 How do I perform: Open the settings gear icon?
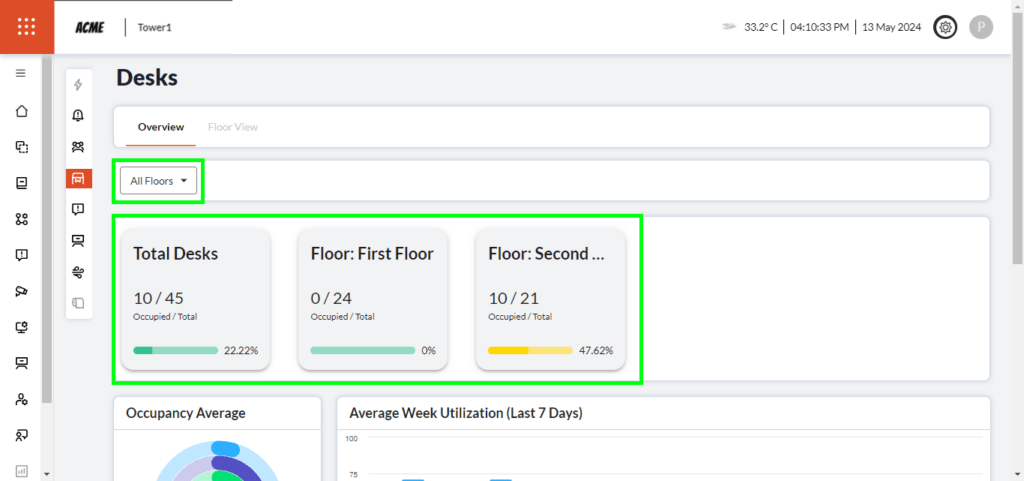(944, 27)
